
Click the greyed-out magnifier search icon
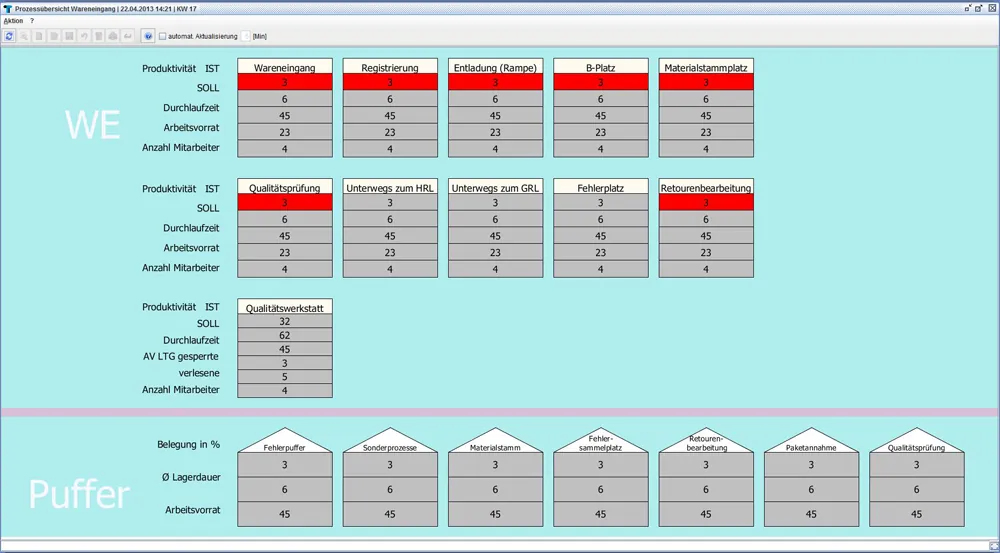(24, 36)
